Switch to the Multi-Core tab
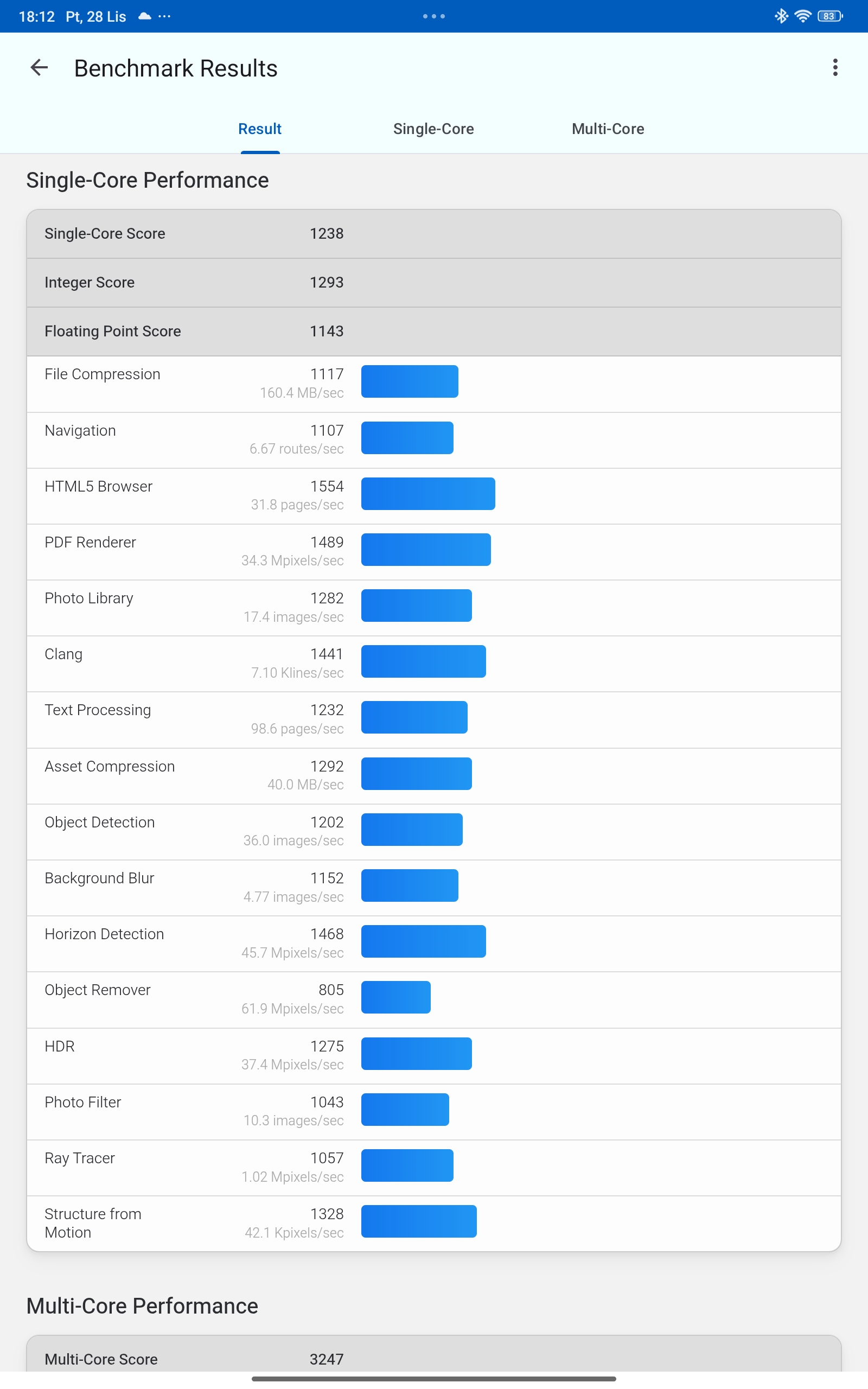Screen dimensions: 868x1389 (x=608, y=129)
